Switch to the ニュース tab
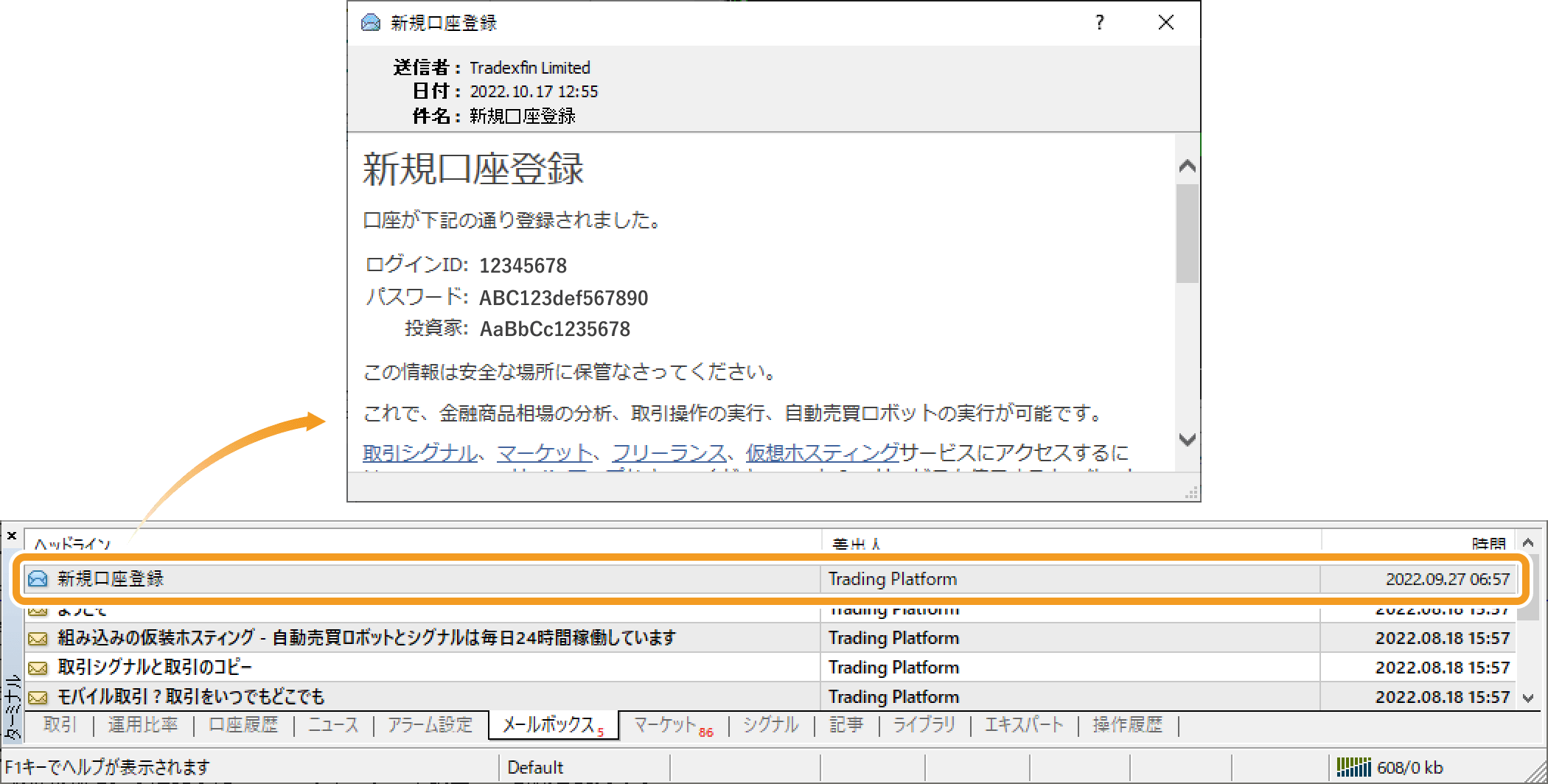Image resolution: width=1548 pixels, height=784 pixels. pyautogui.click(x=333, y=725)
